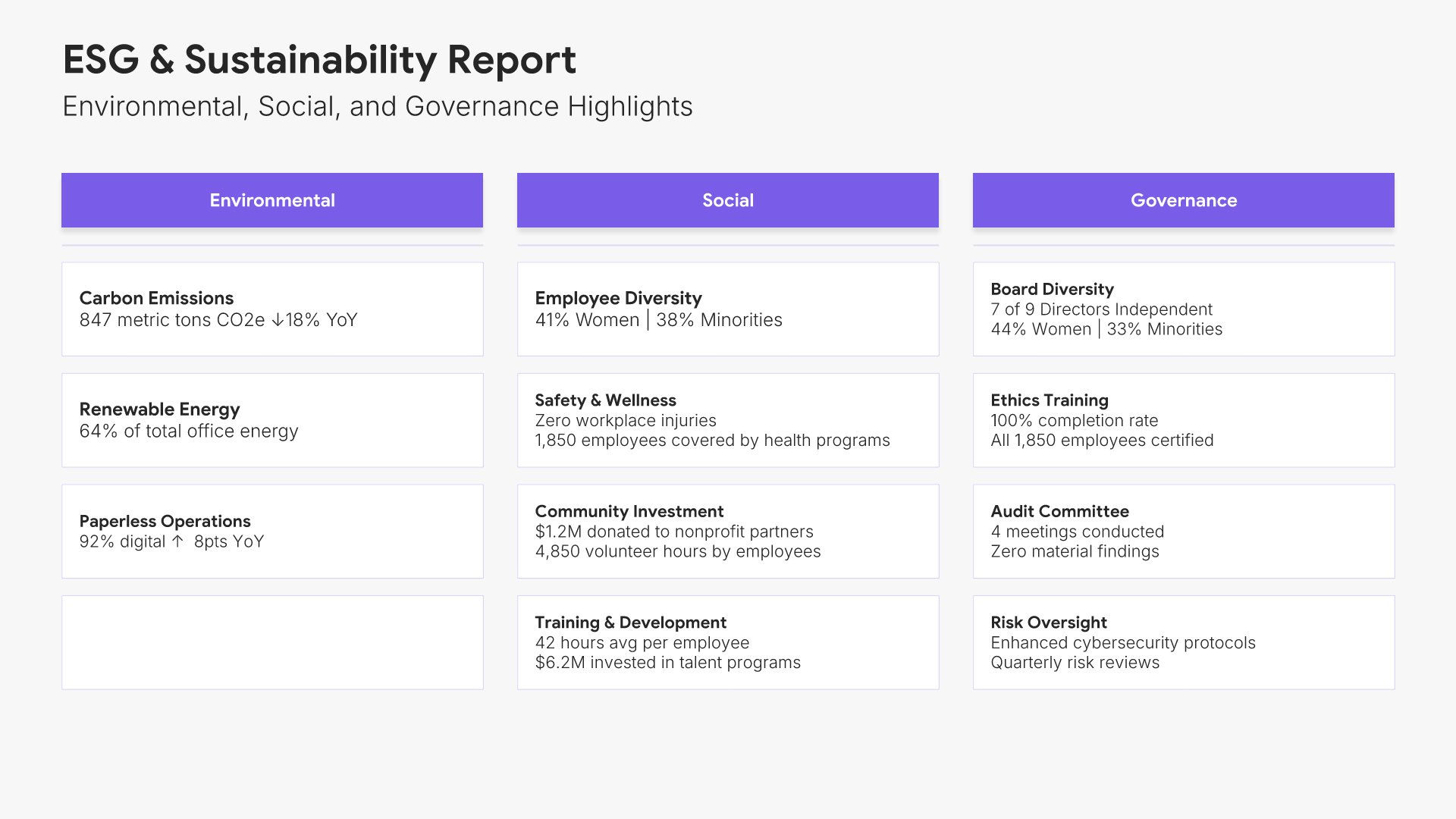This screenshot has height=819, width=1456.
Task: Click the $1.2M donated to nonprofit partners line
Action: click(673, 532)
